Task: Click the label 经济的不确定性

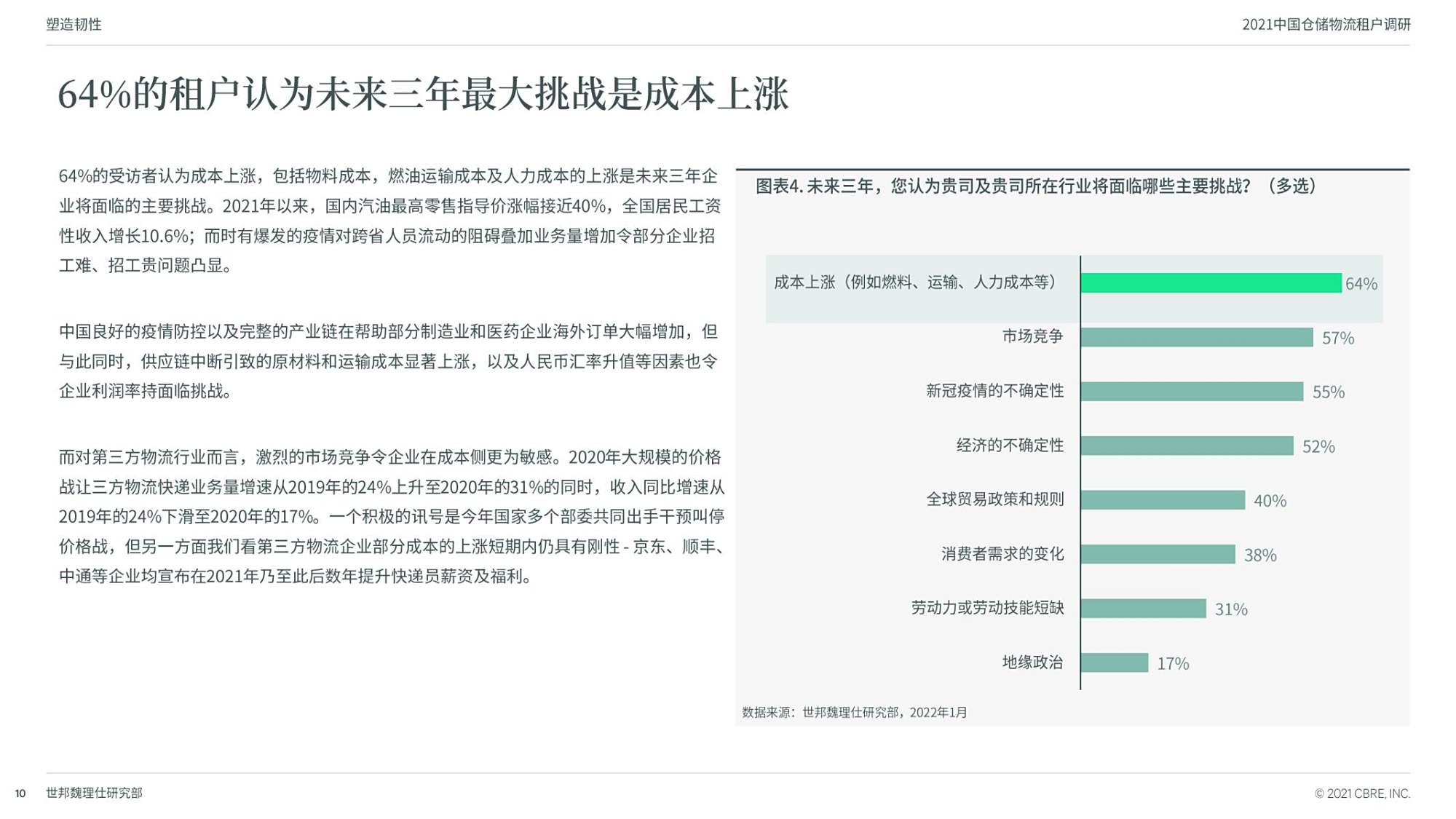Action: tap(1010, 446)
